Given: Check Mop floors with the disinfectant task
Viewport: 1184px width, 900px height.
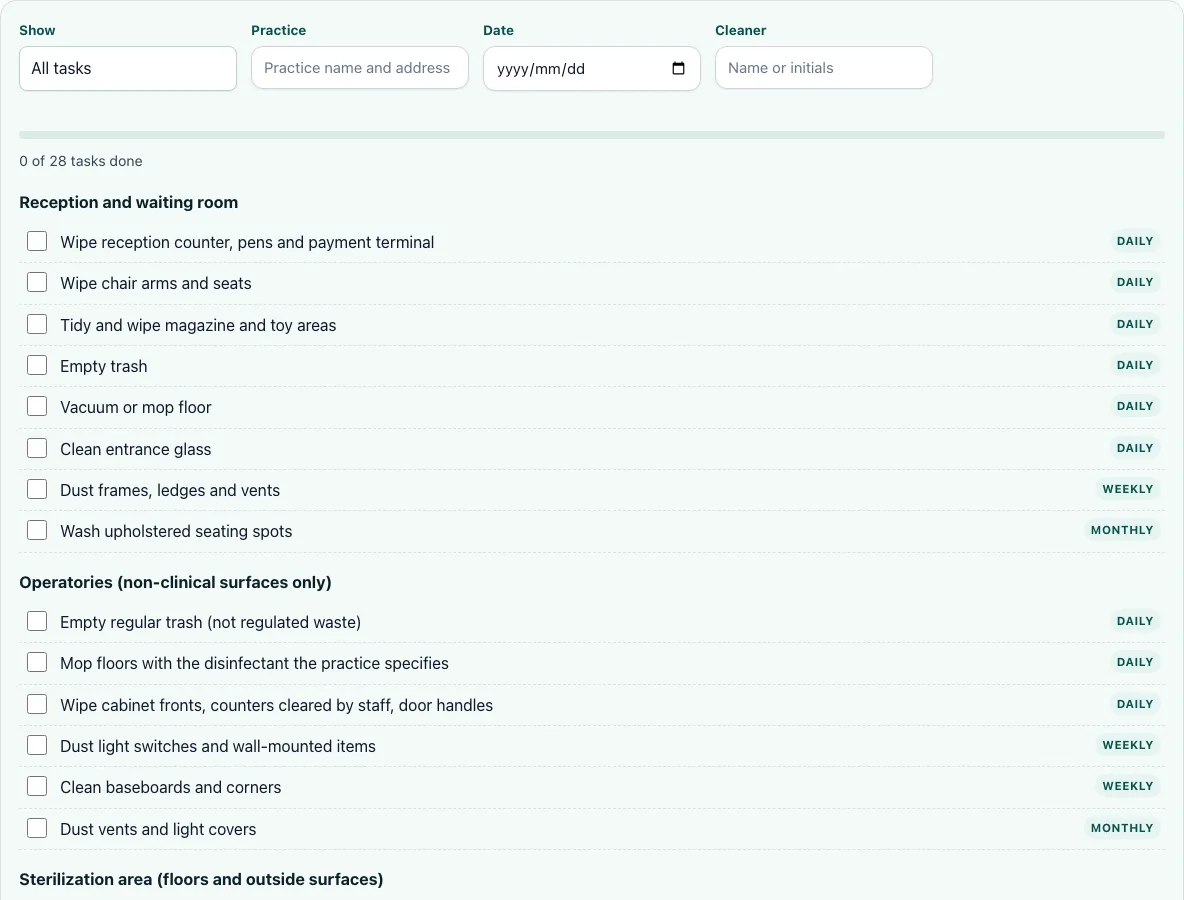Looking at the screenshot, I should tap(37, 662).
